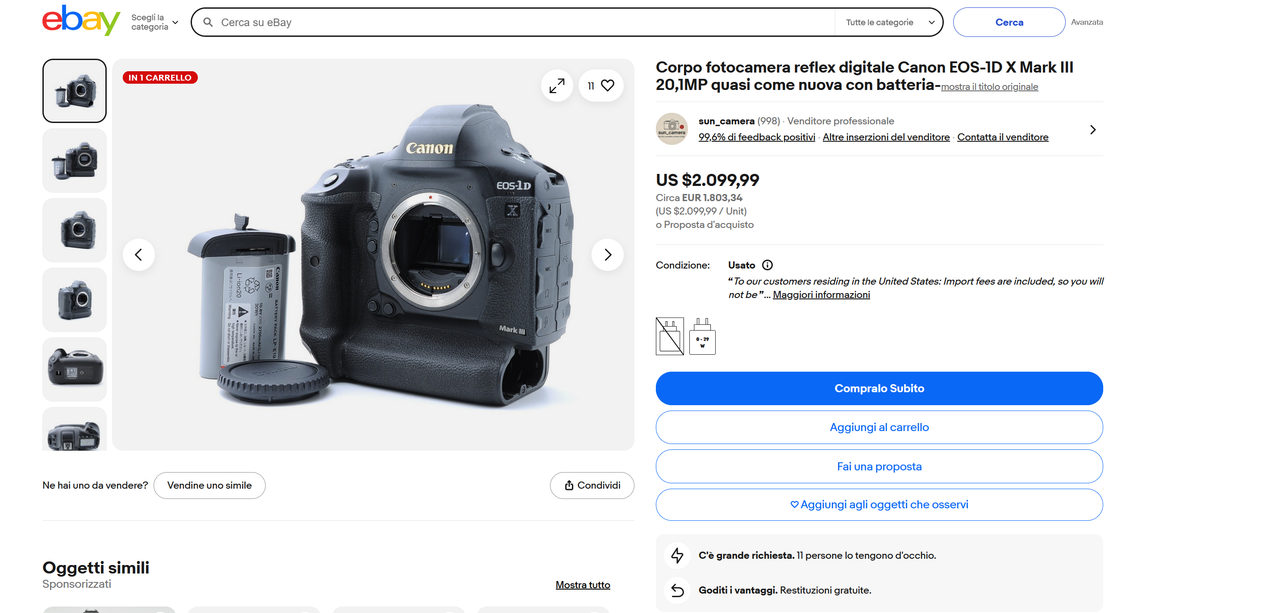This screenshot has height=613, width=1280.
Task: Click Aggiungi al carrello button
Action: [x=879, y=427]
